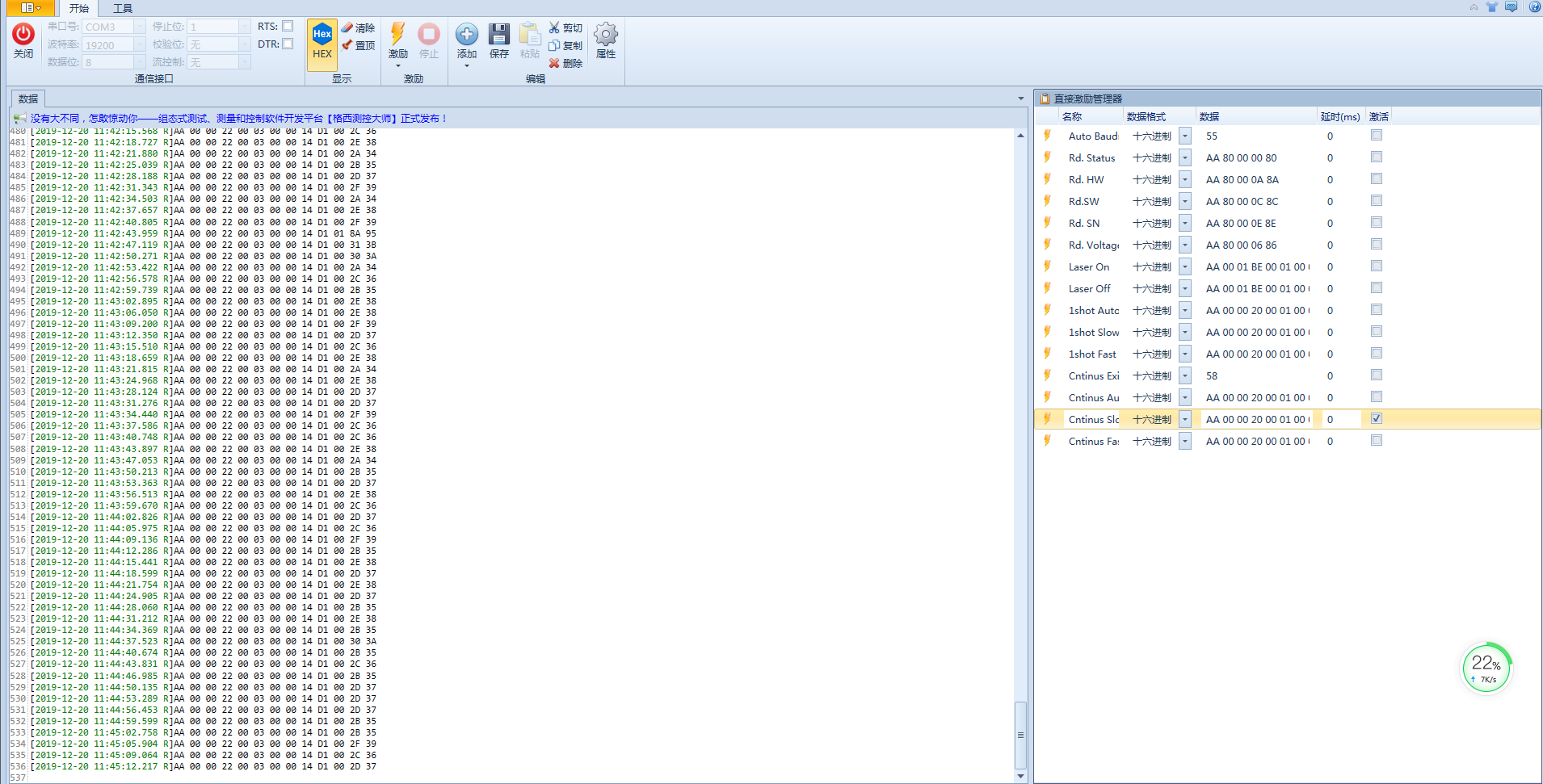Enable the Laser On 激活 checkbox
This screenshot has height=784, width=1543.
[x=1377, y=266]
